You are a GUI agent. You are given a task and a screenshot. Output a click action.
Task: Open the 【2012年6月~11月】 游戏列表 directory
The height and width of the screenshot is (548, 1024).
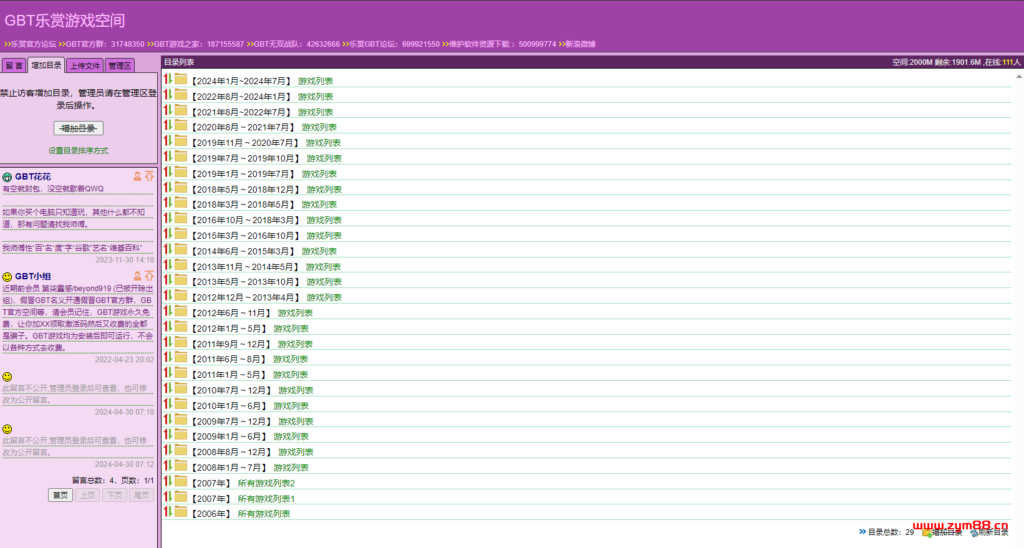pos(294,312)
